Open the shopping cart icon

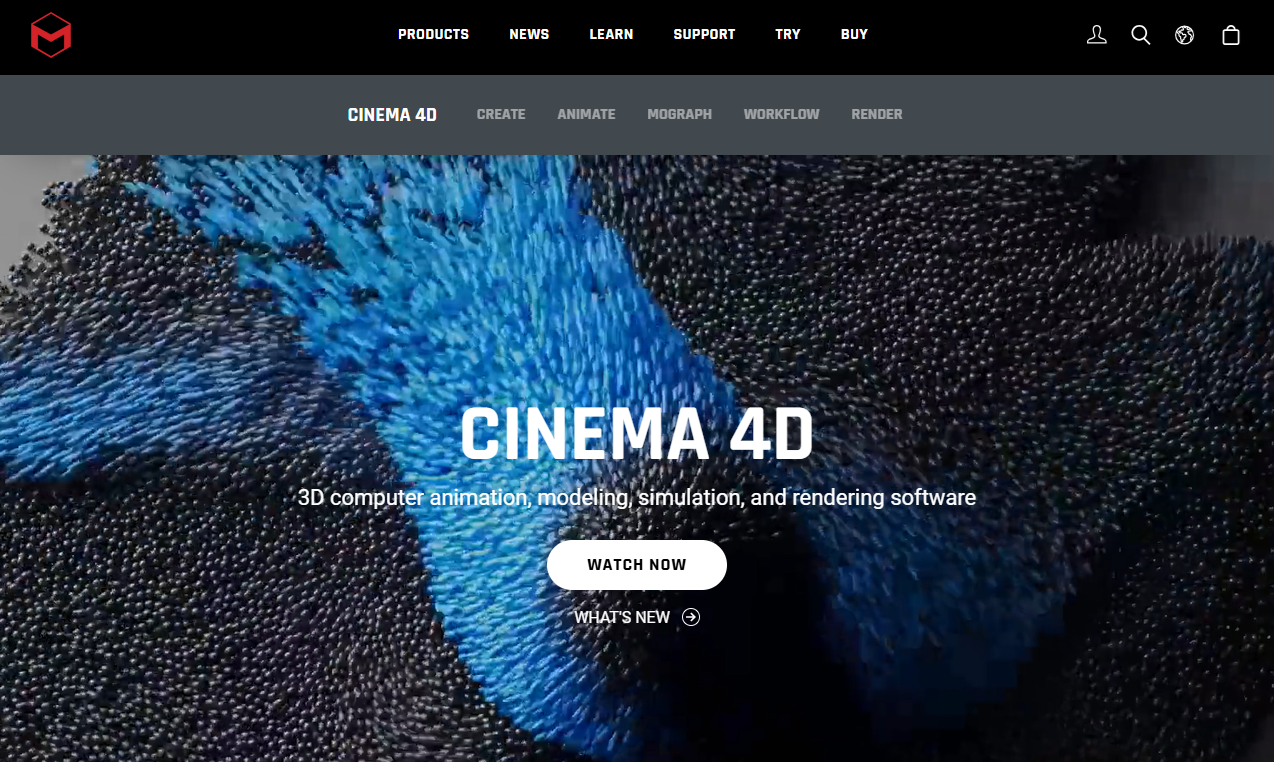coord(1230,35)
